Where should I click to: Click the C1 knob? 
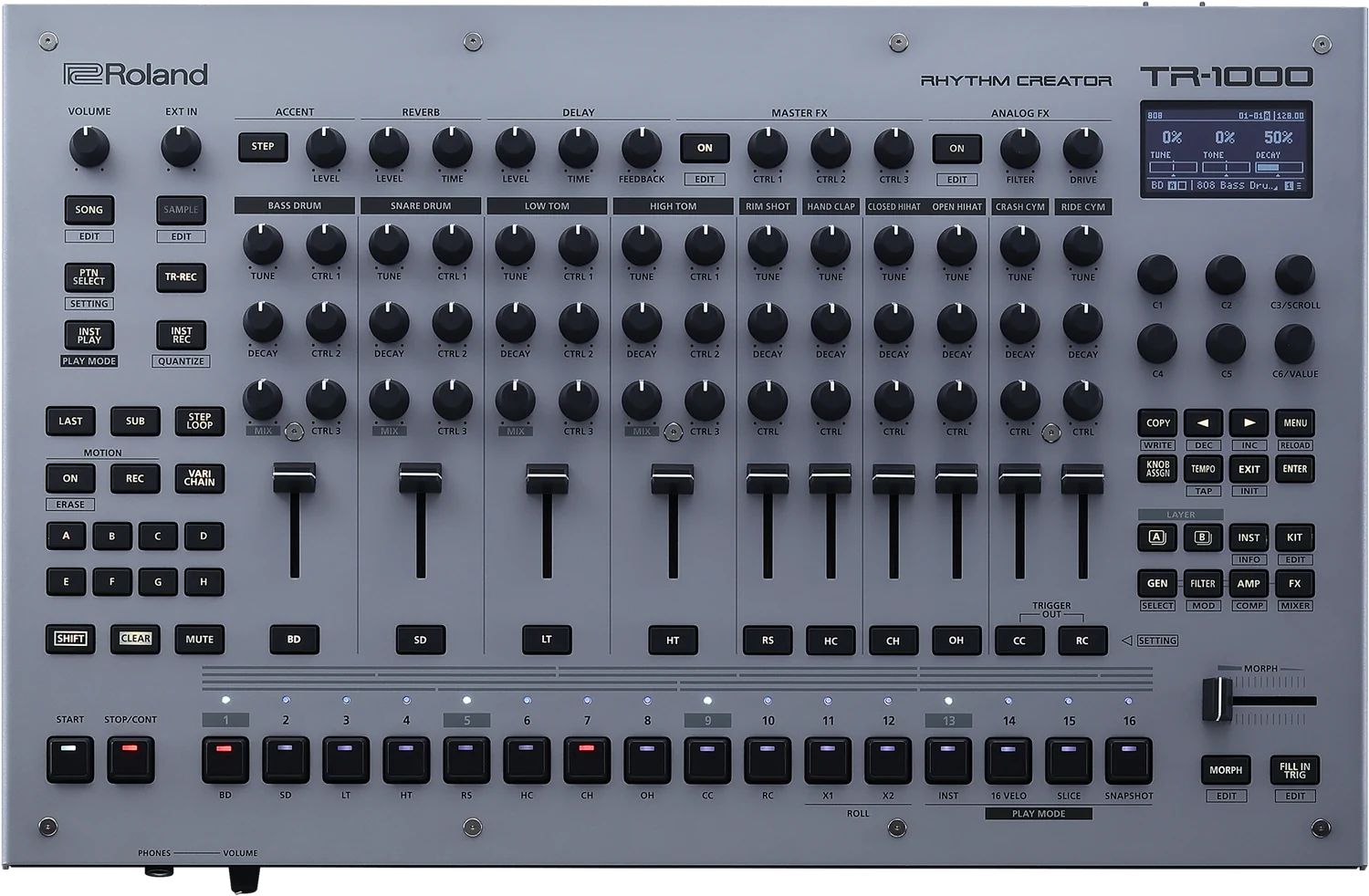1157,275
